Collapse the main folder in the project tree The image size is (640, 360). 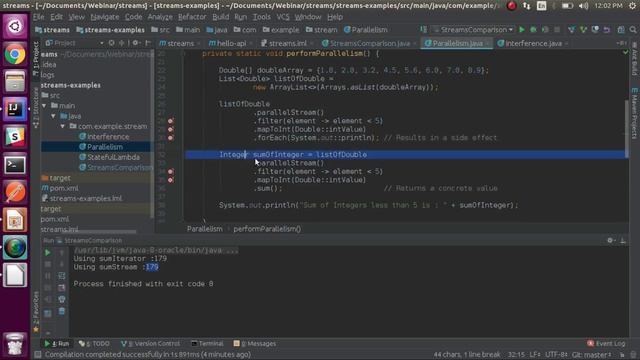(x=44, y=106)
